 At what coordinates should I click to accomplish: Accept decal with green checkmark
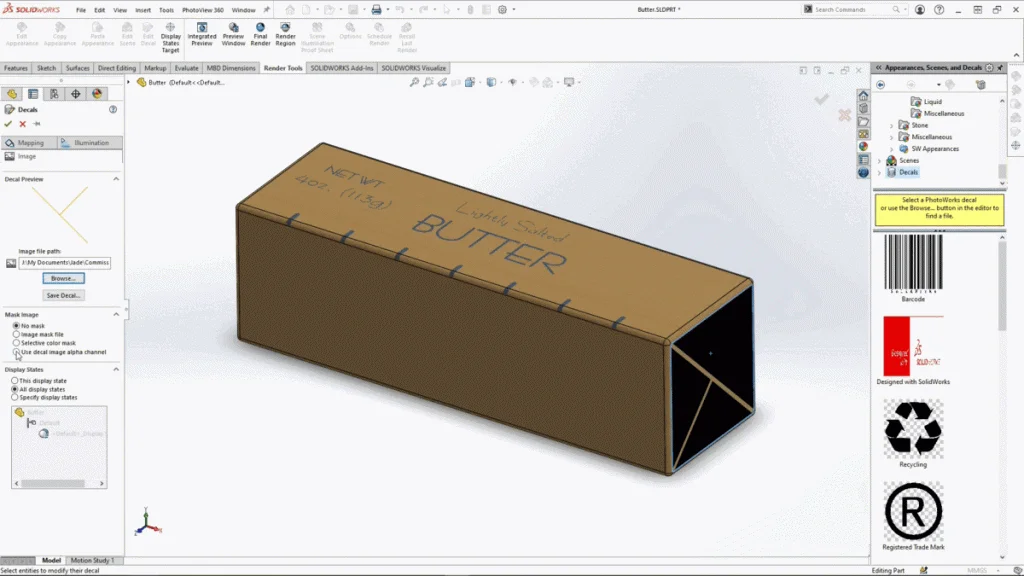[x=8, y=124]
